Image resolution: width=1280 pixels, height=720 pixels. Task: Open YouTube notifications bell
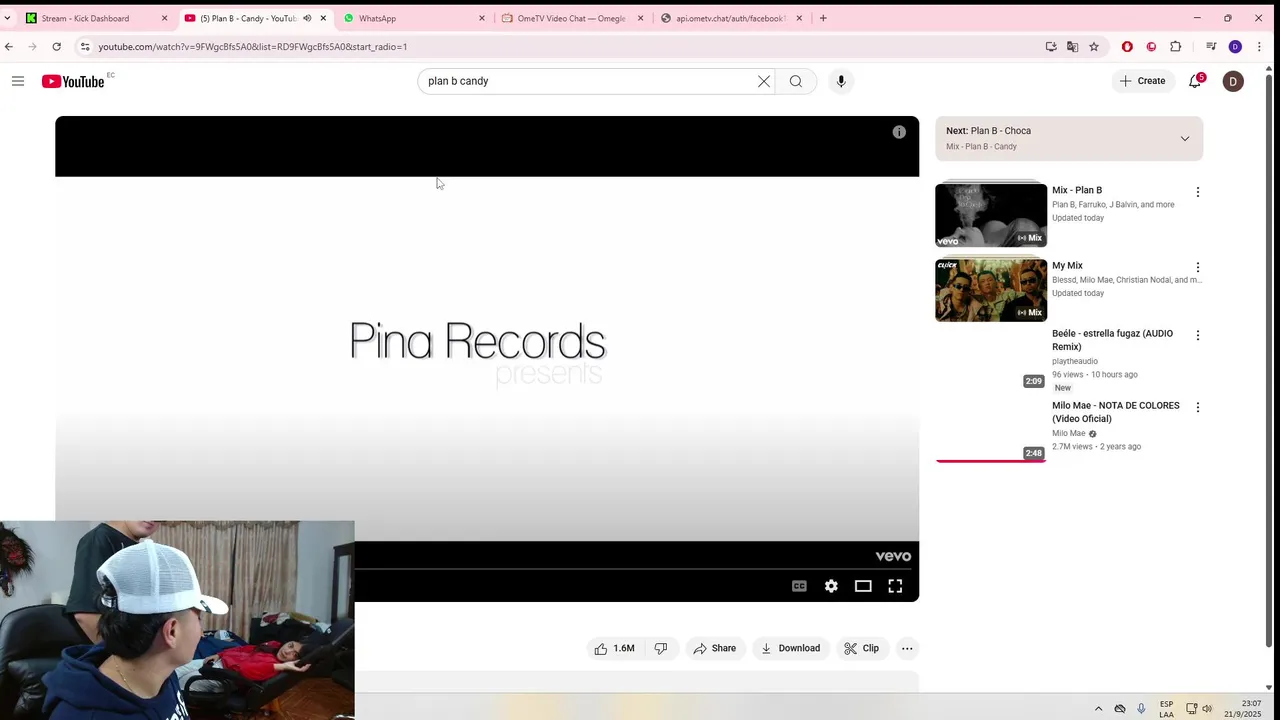(x=1195, y=81)
